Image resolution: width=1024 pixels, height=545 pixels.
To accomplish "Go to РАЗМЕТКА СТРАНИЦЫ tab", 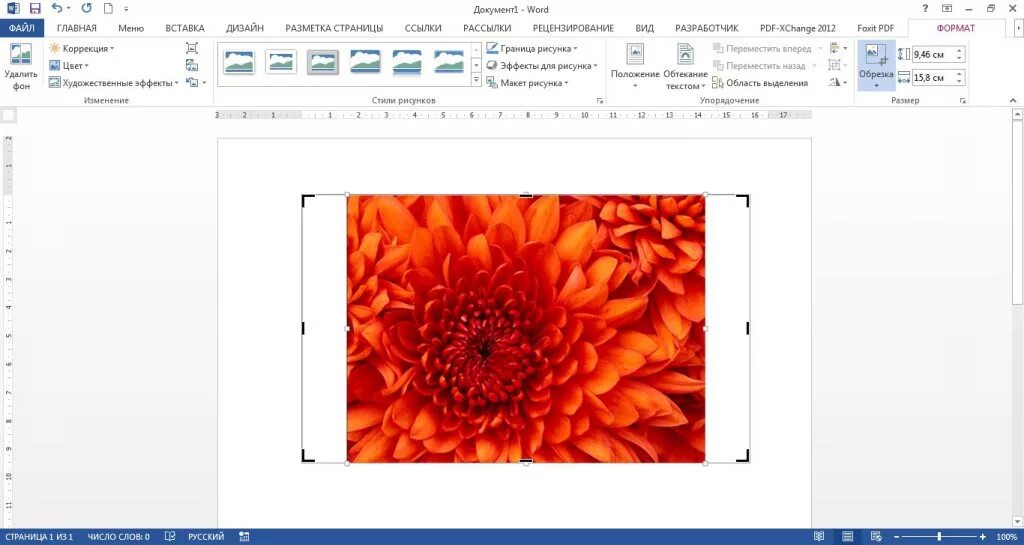I will 334,28.
